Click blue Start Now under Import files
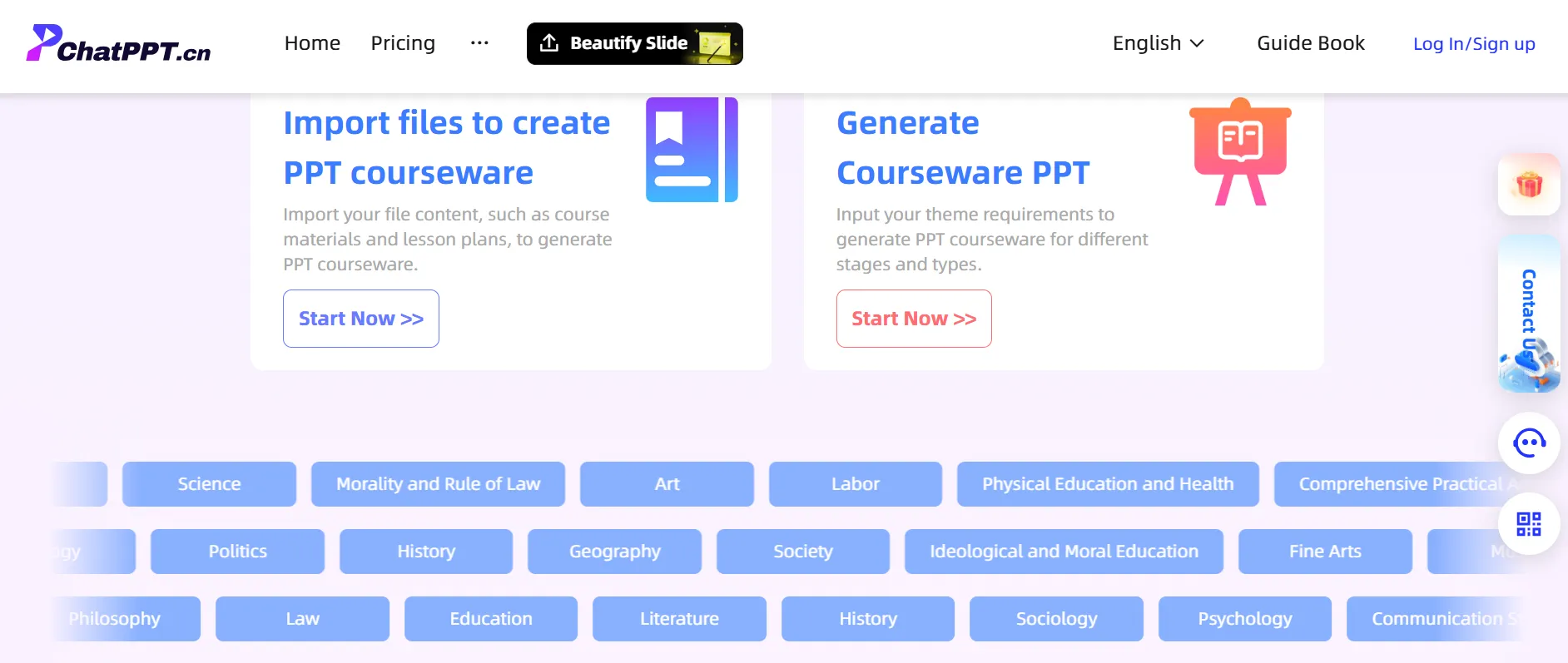Viewport: 1568px width, 663px height. coord(361,319)
